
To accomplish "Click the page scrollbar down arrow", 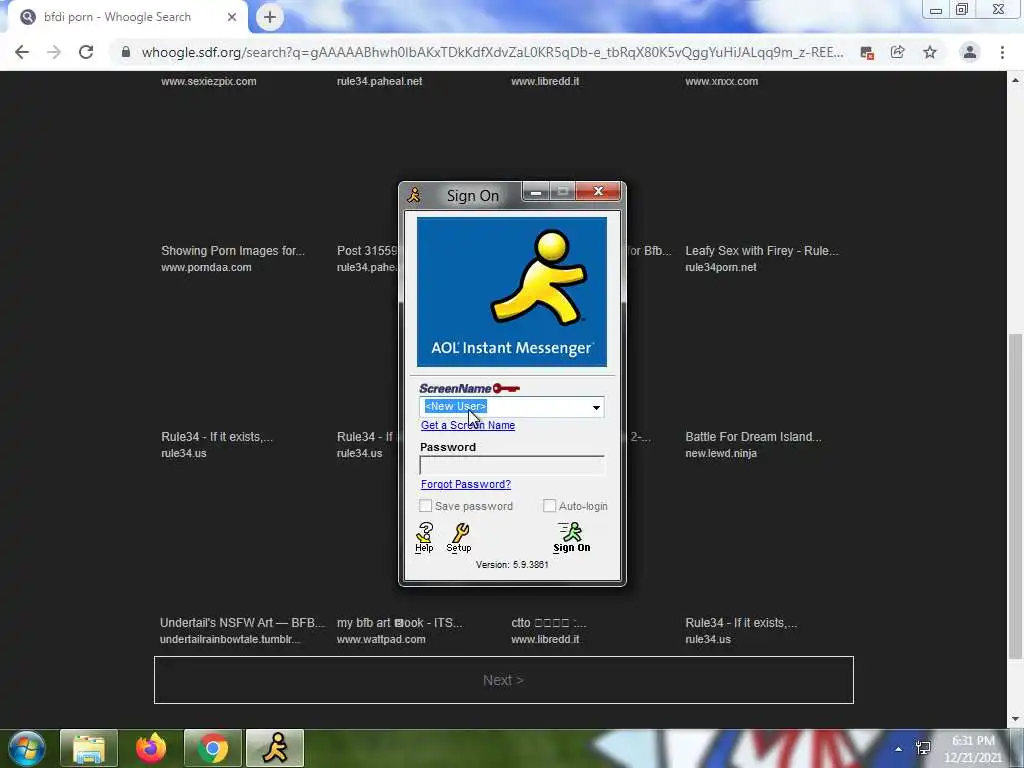I will tap(1015, 719).
